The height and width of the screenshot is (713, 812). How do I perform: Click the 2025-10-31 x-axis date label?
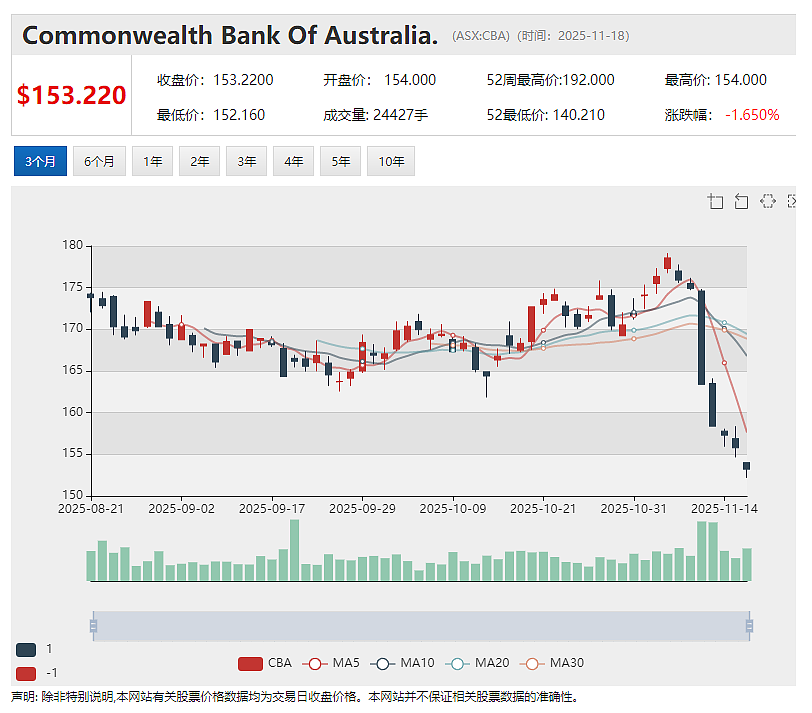(633, 509)
